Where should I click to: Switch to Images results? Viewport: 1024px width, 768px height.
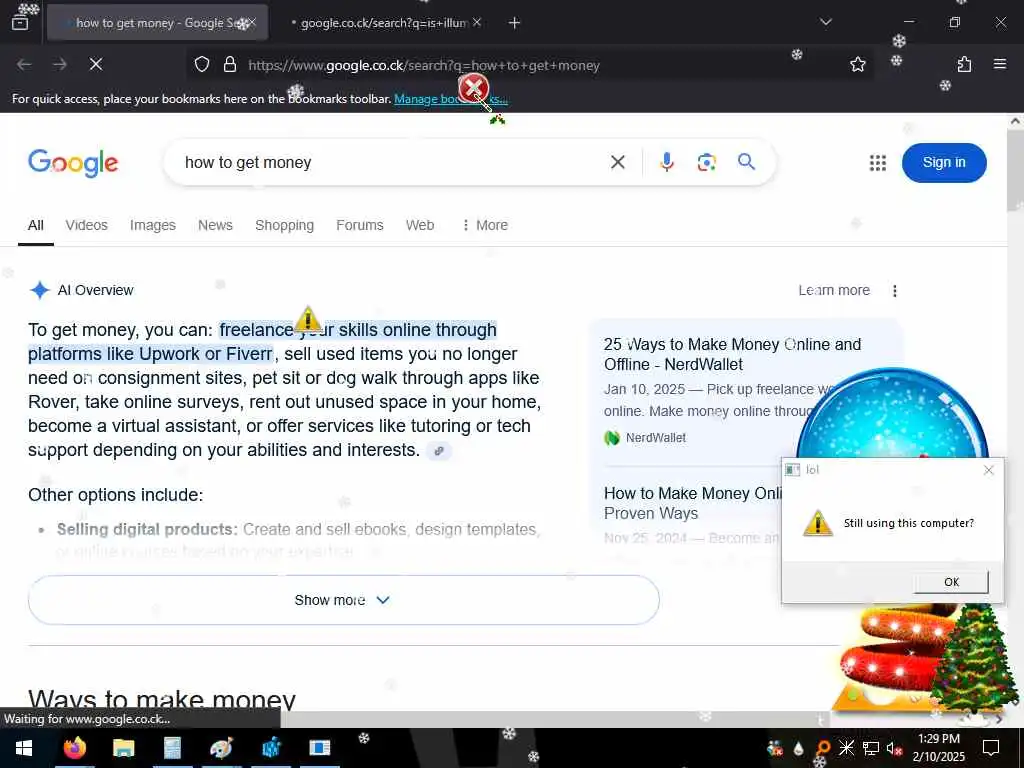(153, 225)
